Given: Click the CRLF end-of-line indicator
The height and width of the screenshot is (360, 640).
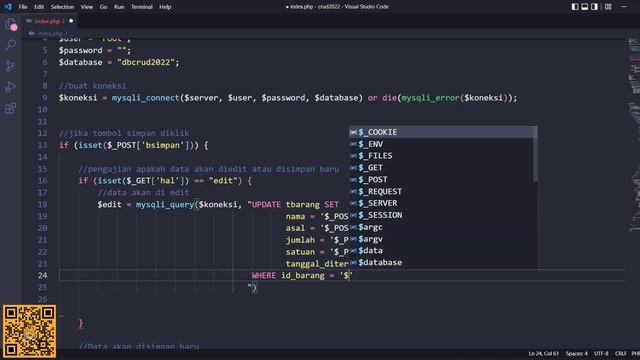Looking at the screenshot, I should pos(621,353).
